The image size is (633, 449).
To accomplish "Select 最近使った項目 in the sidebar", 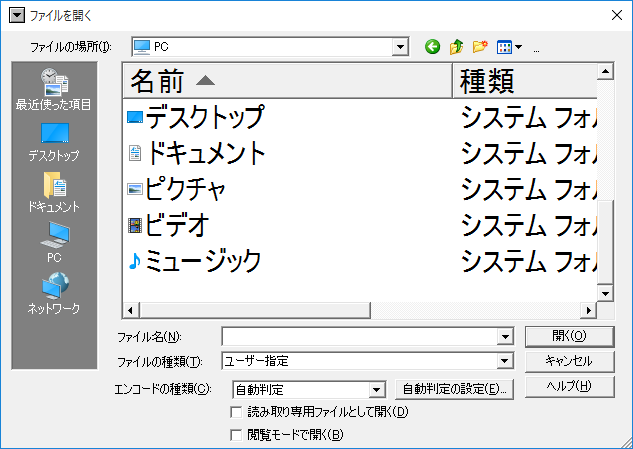I will click(x=54, y=88).
